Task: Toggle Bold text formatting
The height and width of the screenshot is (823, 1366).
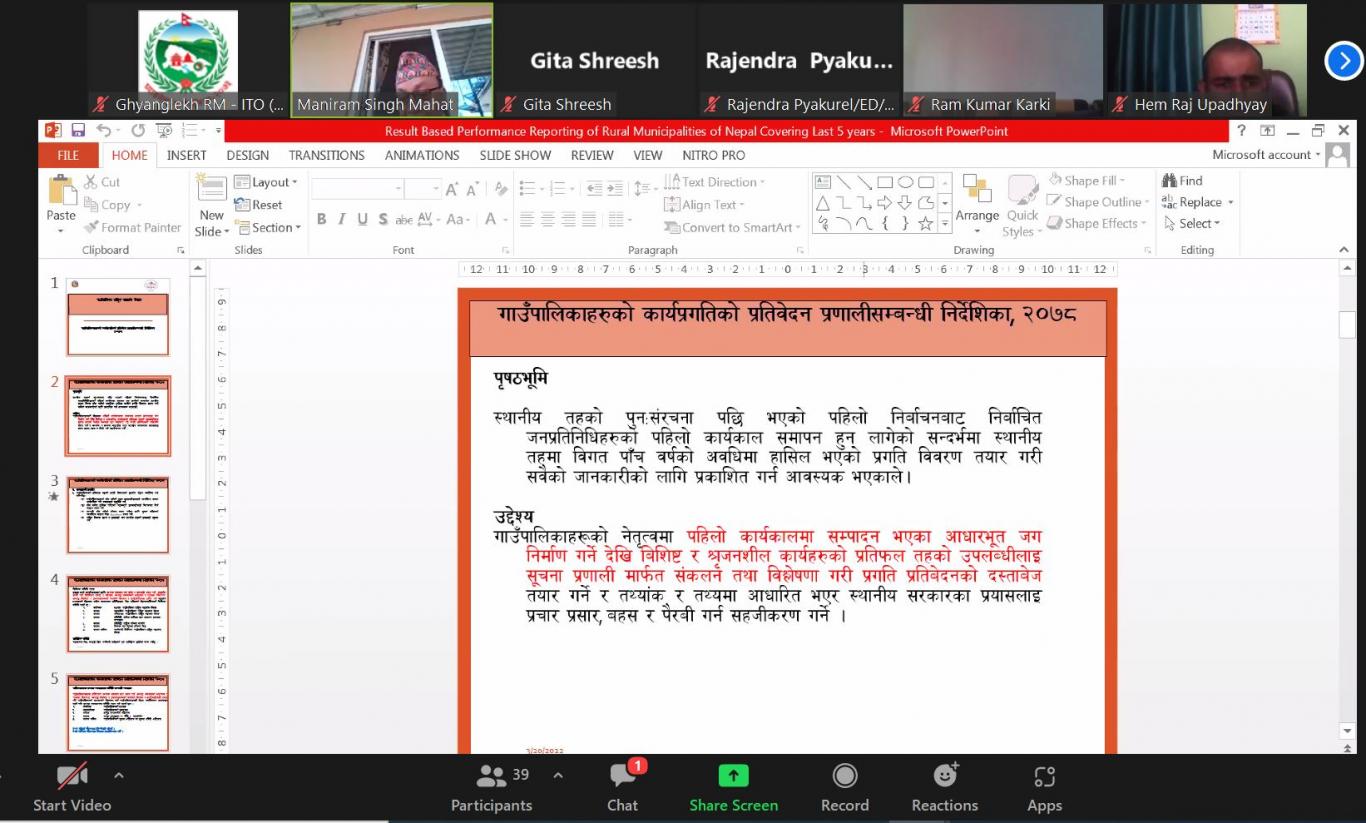Action: pos(321,220)
